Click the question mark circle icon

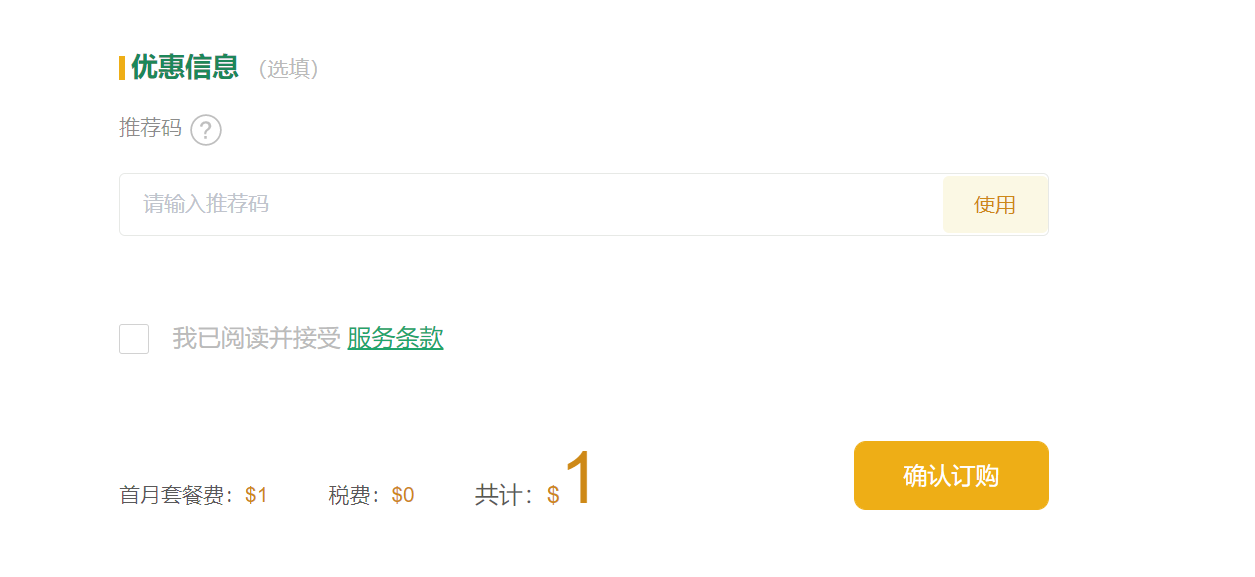(206, 130)
